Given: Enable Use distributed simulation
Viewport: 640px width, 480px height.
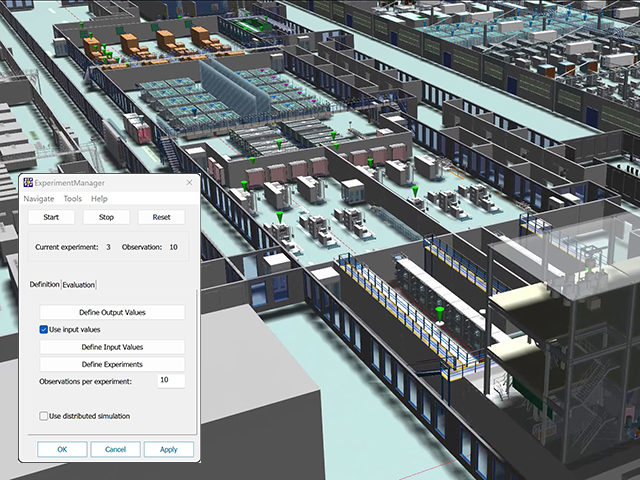Looking at the screenshot, I should tap(44, 416).
